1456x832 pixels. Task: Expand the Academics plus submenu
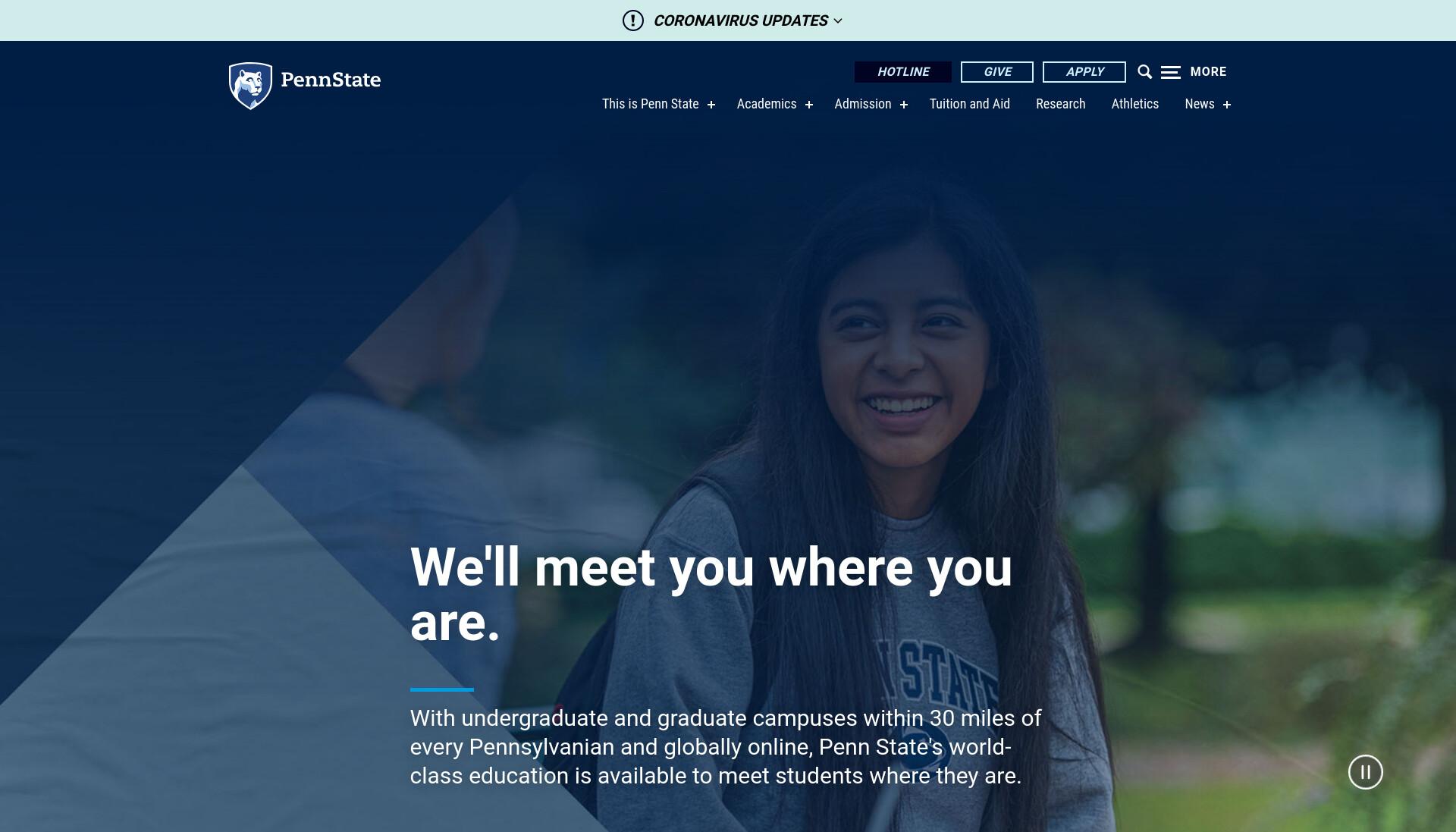809,105
